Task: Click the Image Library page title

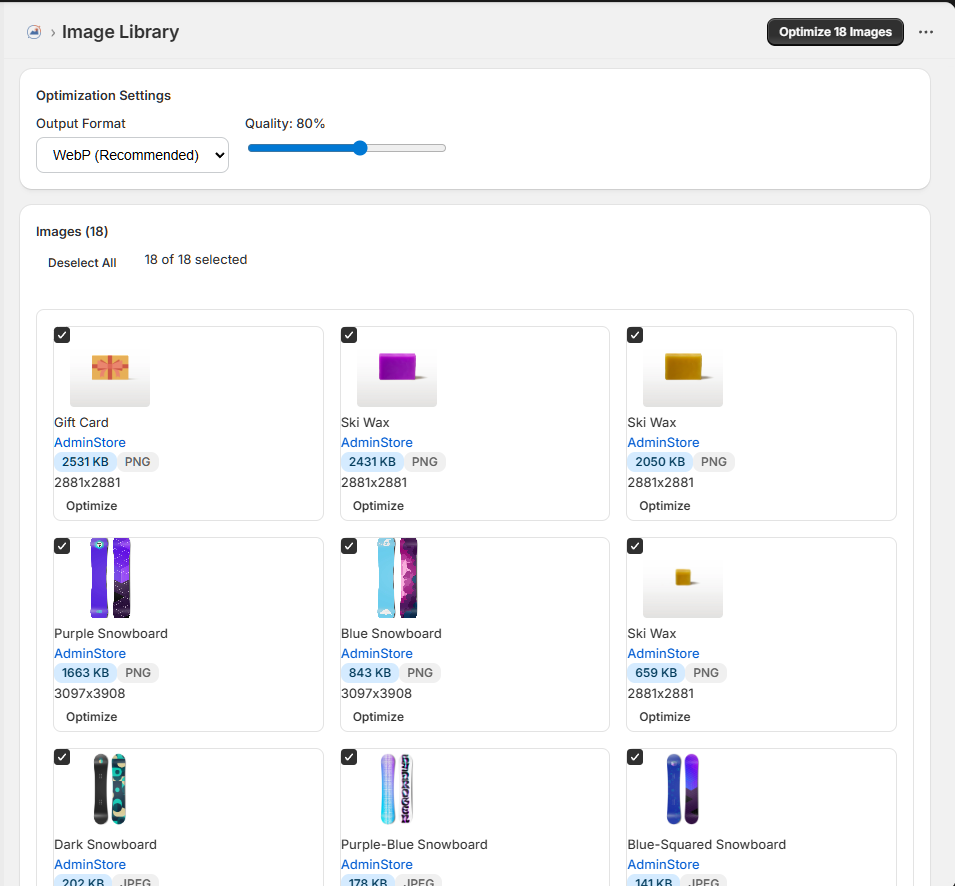Action: coord(121,32)
